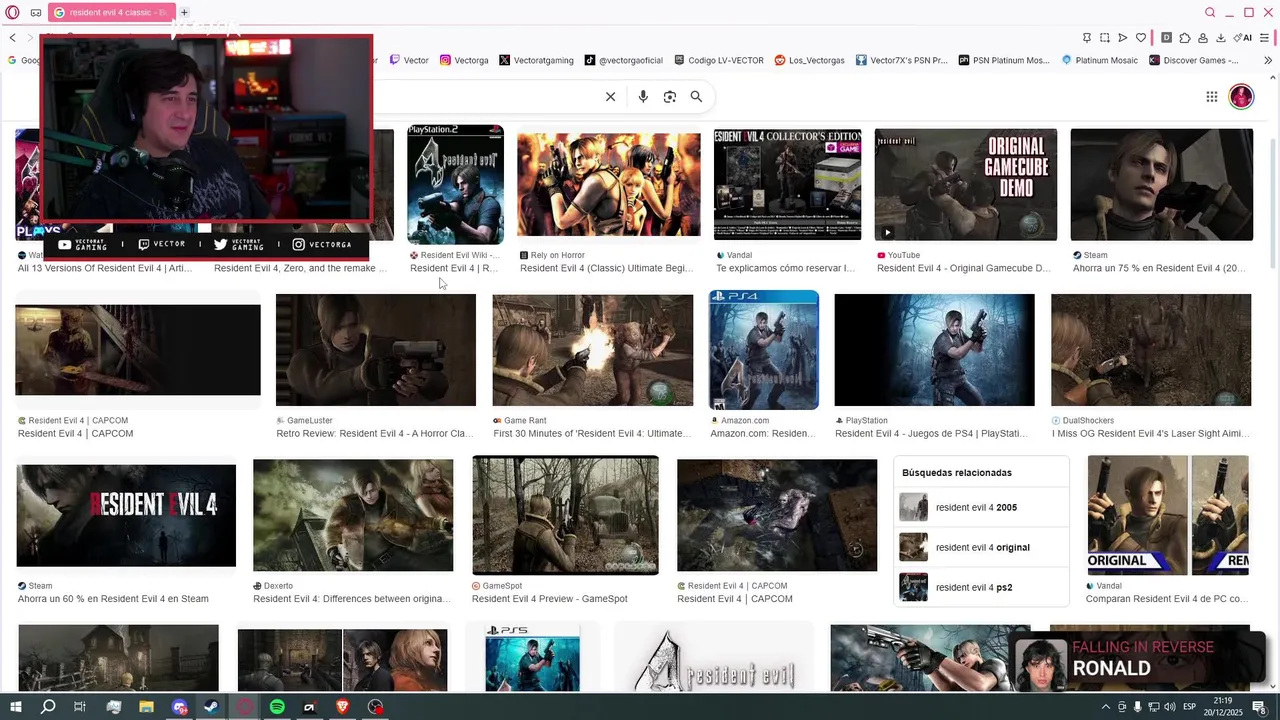Open the Original GameCube Demo YouTube thumbnail
The height and width of the screenshot is (720, 1280).
click(966, 184)
